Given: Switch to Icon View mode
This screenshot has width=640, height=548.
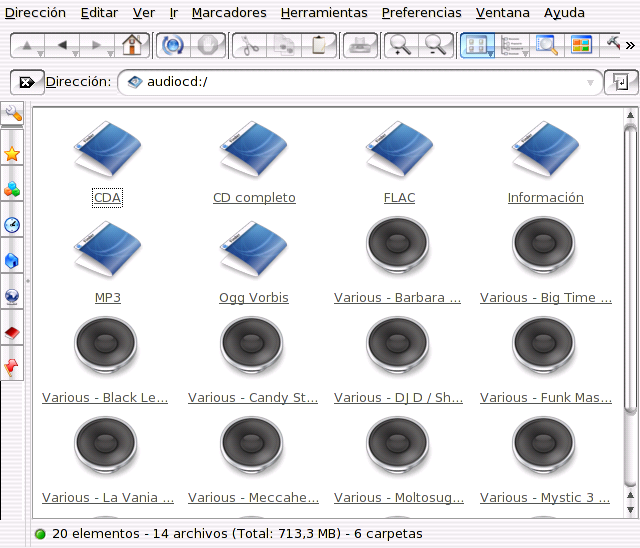Looking at the screenshot, I should [x=475, y=45].
